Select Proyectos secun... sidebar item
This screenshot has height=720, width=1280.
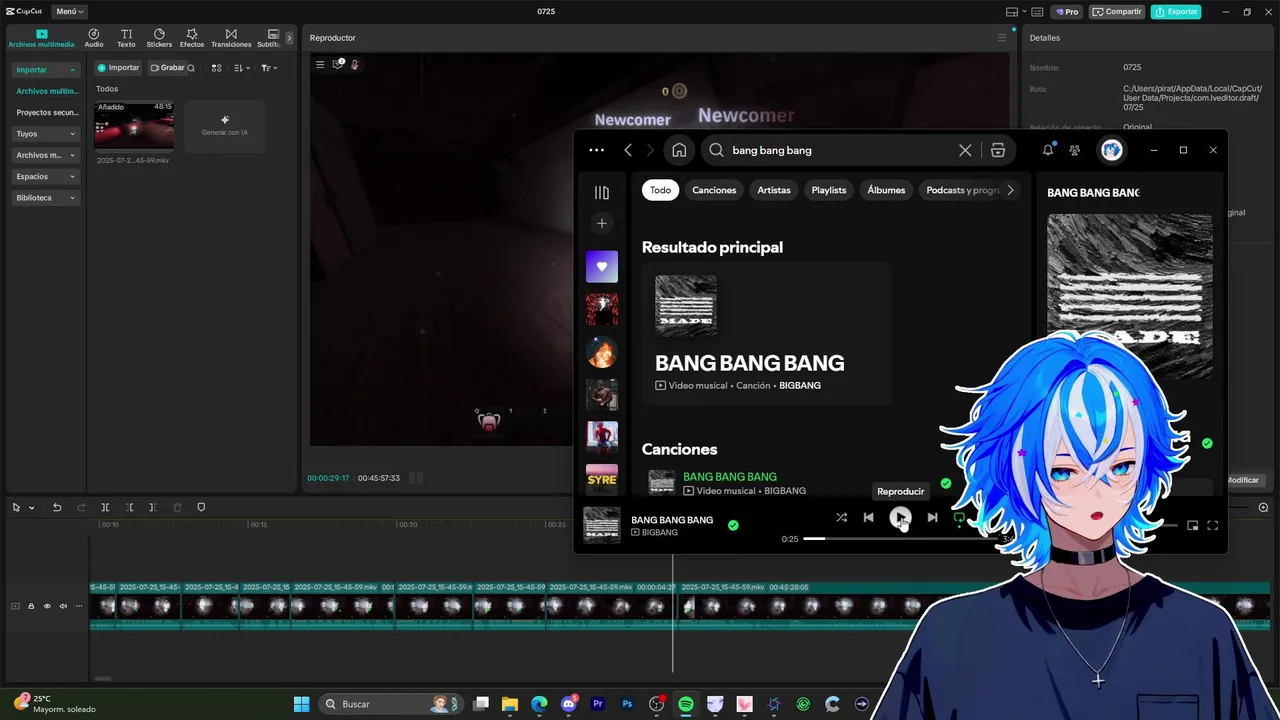(47, 112)
